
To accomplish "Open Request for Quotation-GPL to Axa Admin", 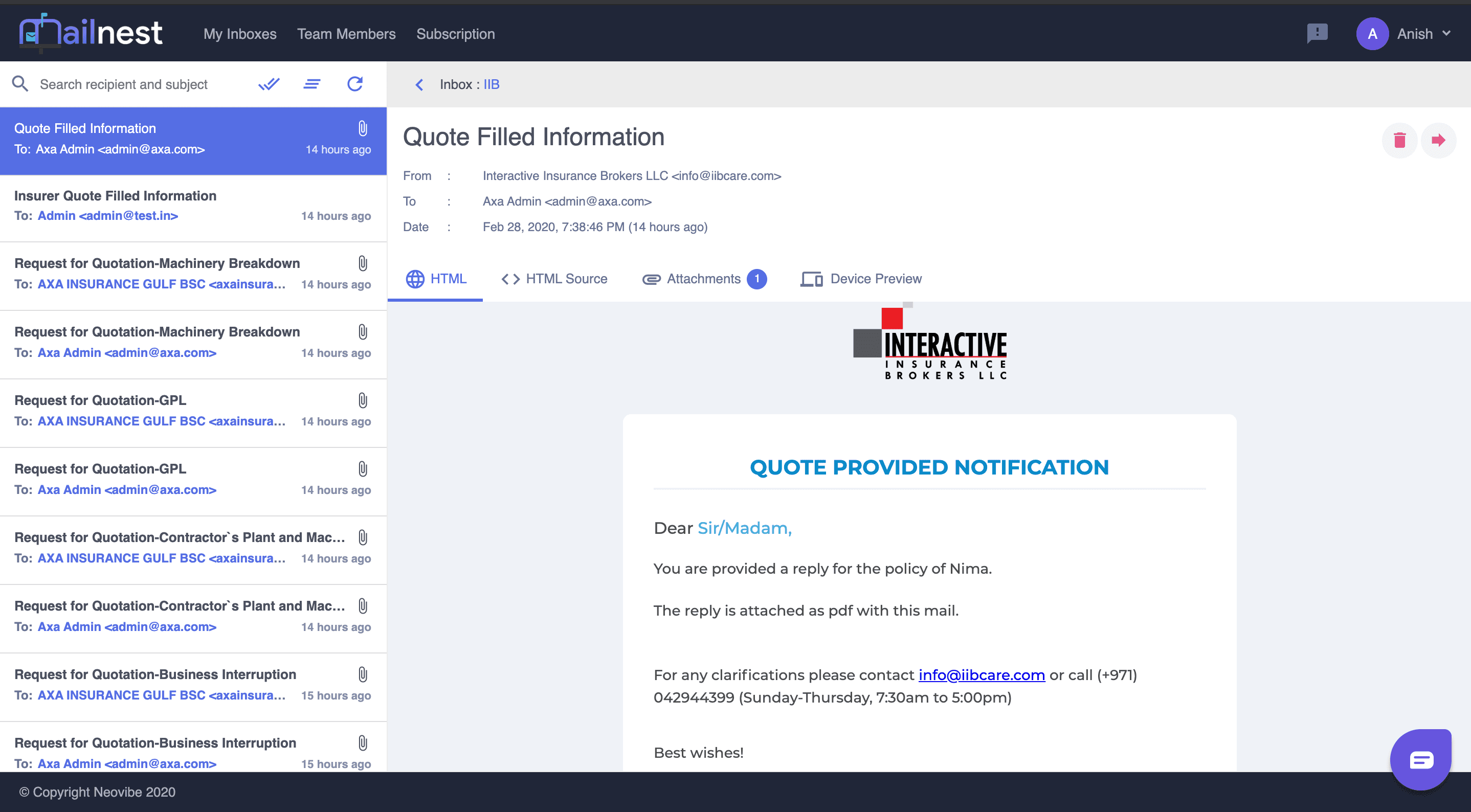I will coord(193,482).
